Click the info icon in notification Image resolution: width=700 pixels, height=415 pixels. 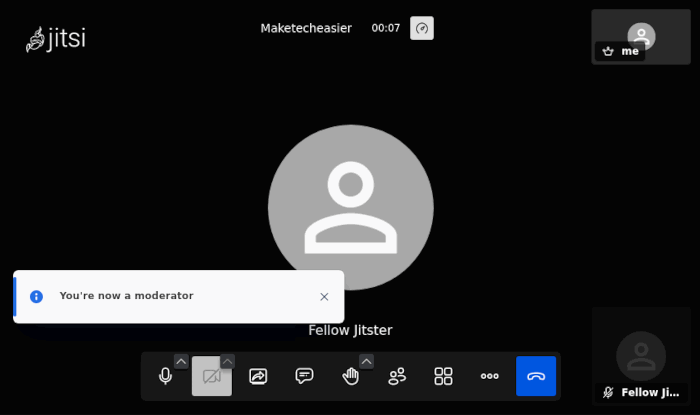click(x=36, y=297)
